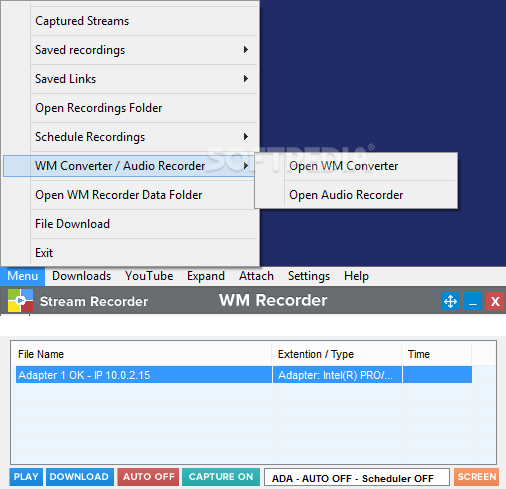Click the Extention / Type column header
506x489 pixels.
pyautogui.click(x=337, y=354)
